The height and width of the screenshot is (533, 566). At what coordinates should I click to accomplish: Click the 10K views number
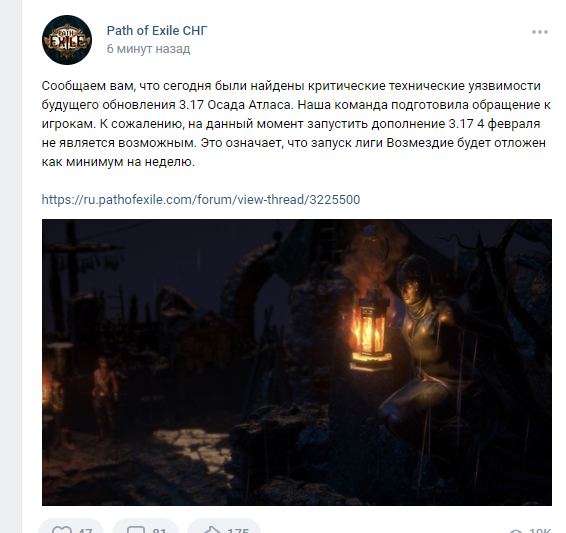tap(539, 530)
